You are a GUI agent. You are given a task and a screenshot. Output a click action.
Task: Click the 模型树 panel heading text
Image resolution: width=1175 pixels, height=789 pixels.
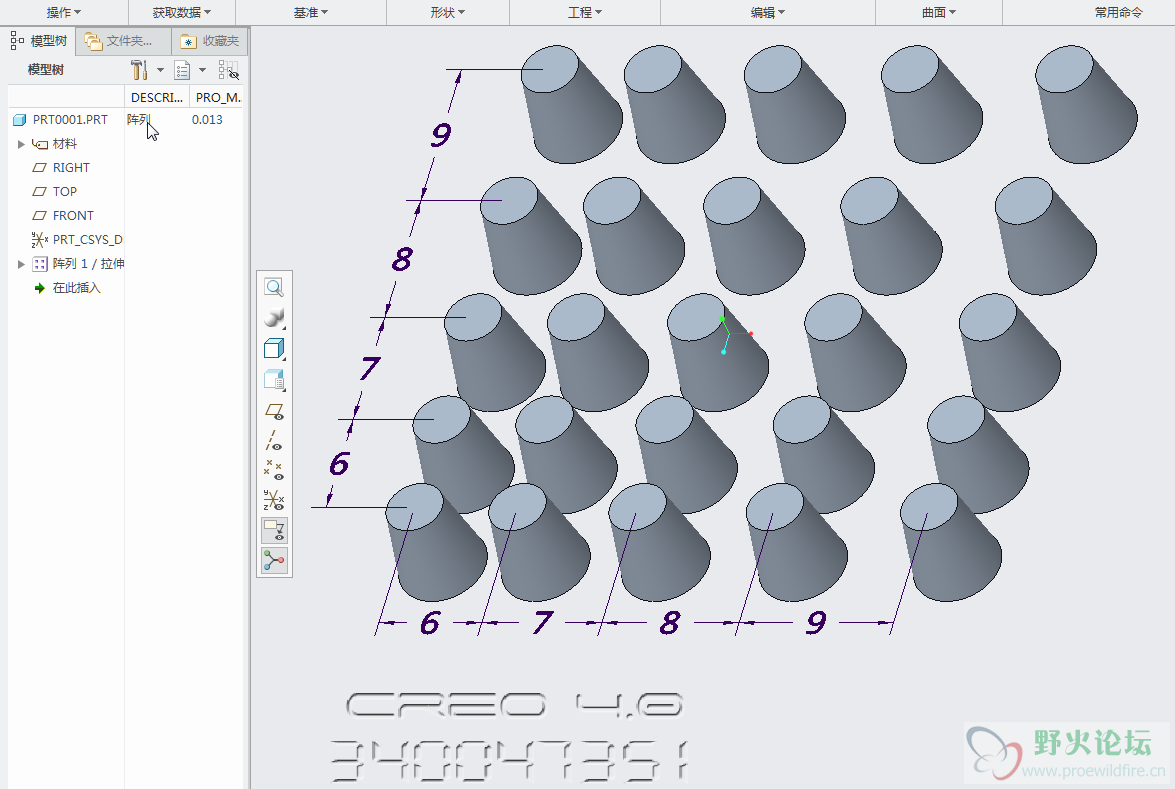(x=46, y=70)
